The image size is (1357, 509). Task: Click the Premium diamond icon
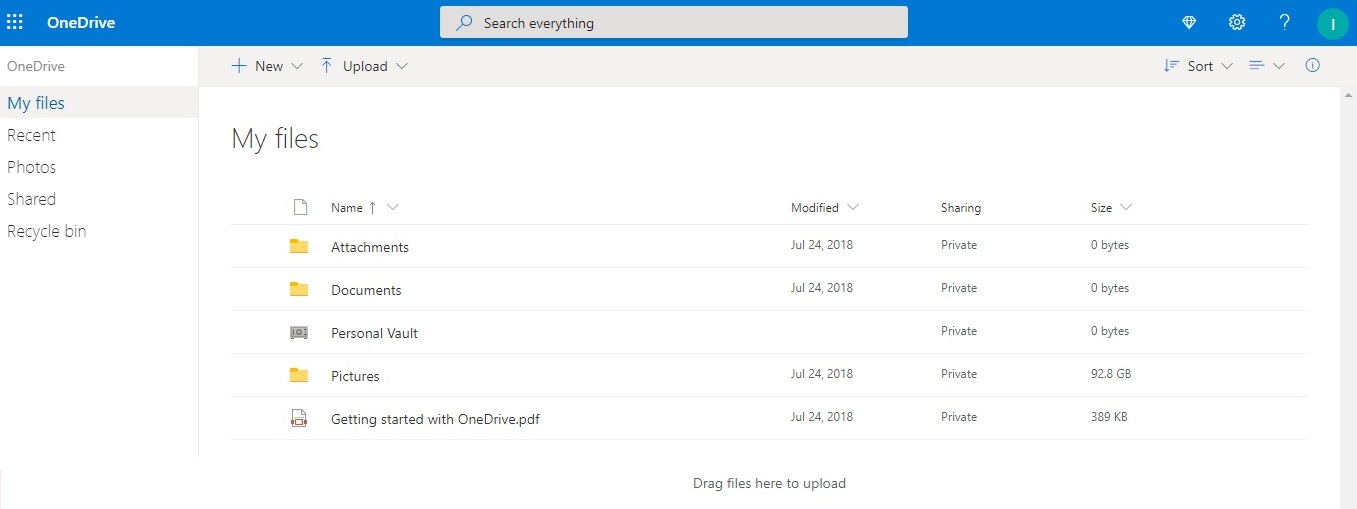pyautogui.click(x=1189, y=22)
